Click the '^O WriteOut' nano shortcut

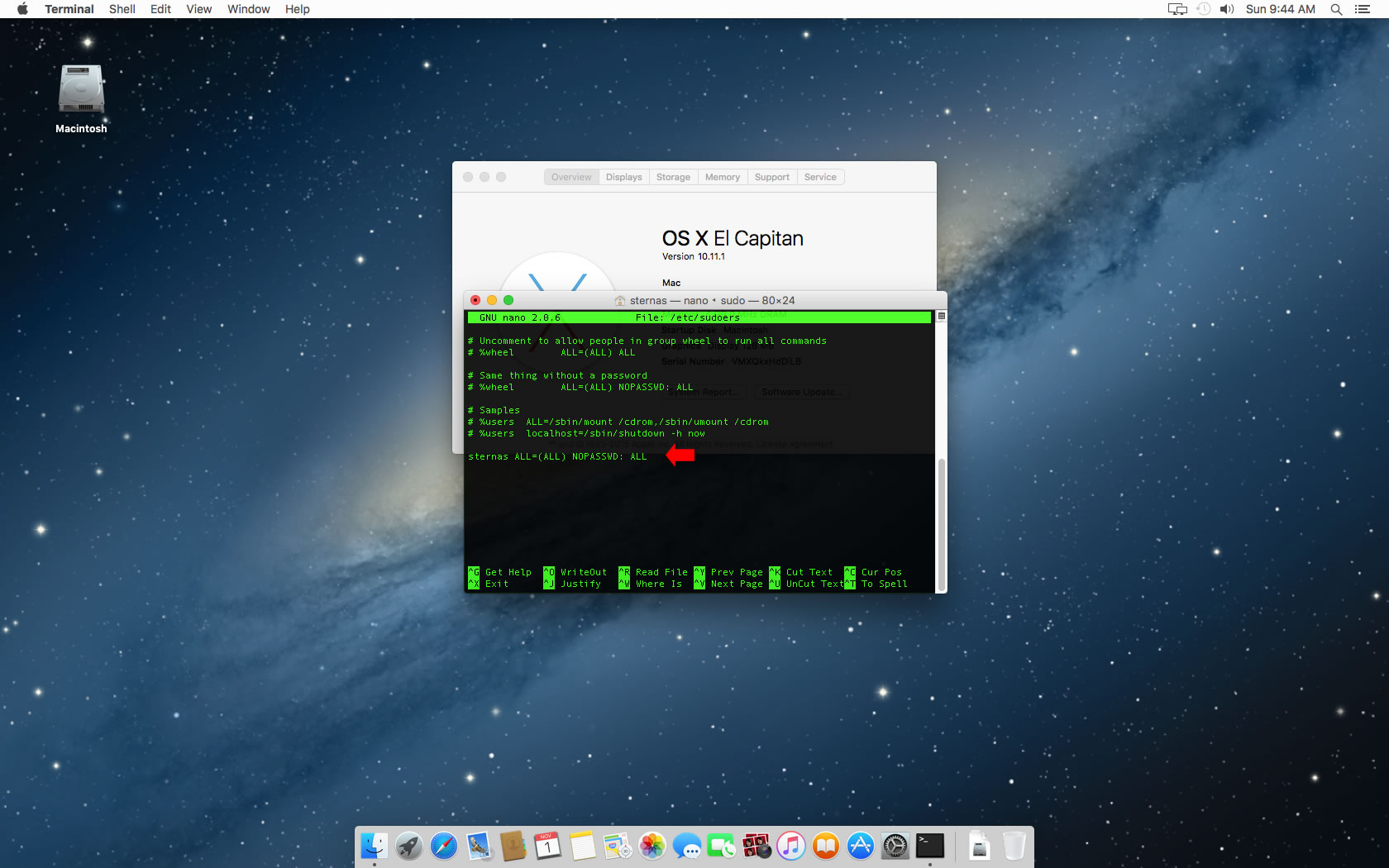click(575, 572)
